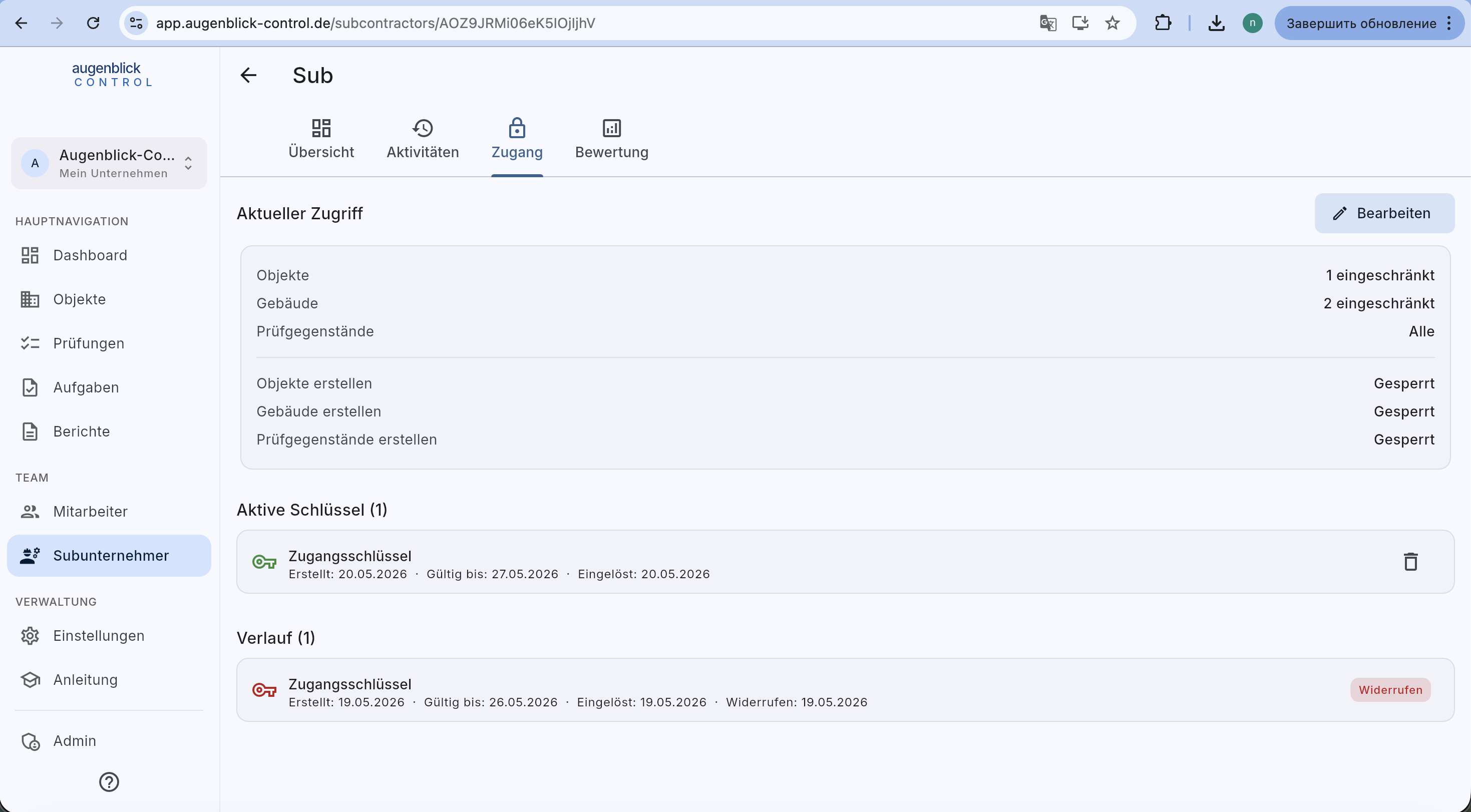Viewport: 1471px width, 812px height.
Task: Switch to the Aktivitäten tab
Action: (x=423, y=139)
